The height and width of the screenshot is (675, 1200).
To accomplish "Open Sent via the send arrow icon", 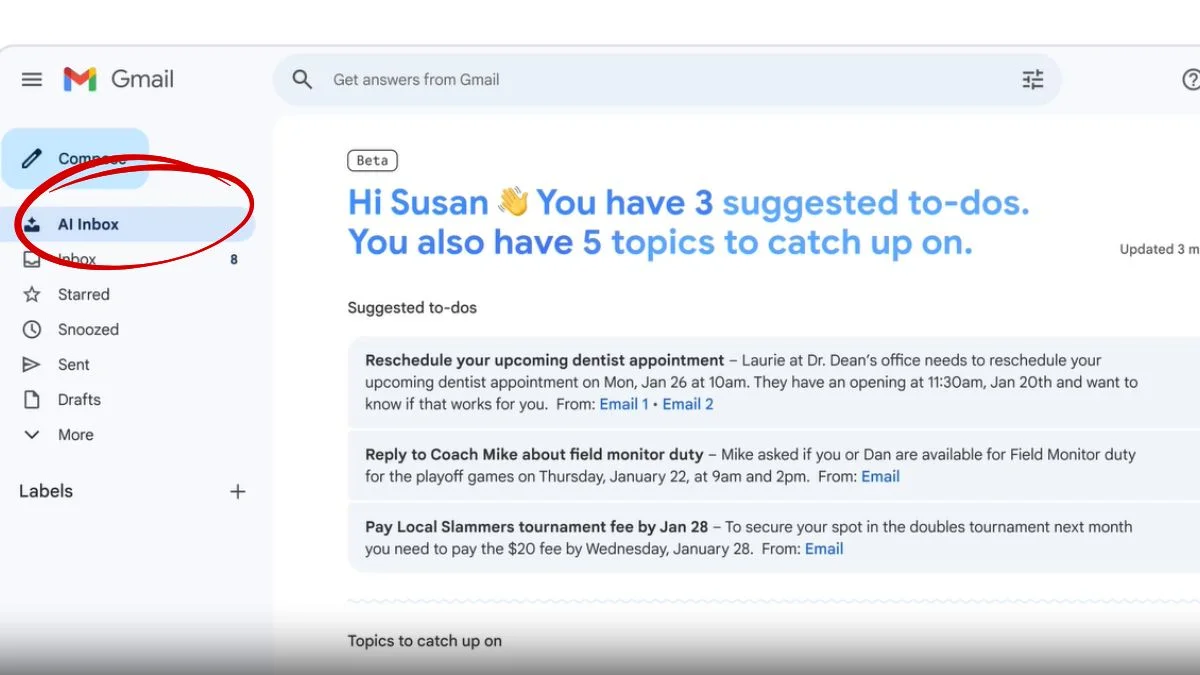I will (x=32, y=364).
